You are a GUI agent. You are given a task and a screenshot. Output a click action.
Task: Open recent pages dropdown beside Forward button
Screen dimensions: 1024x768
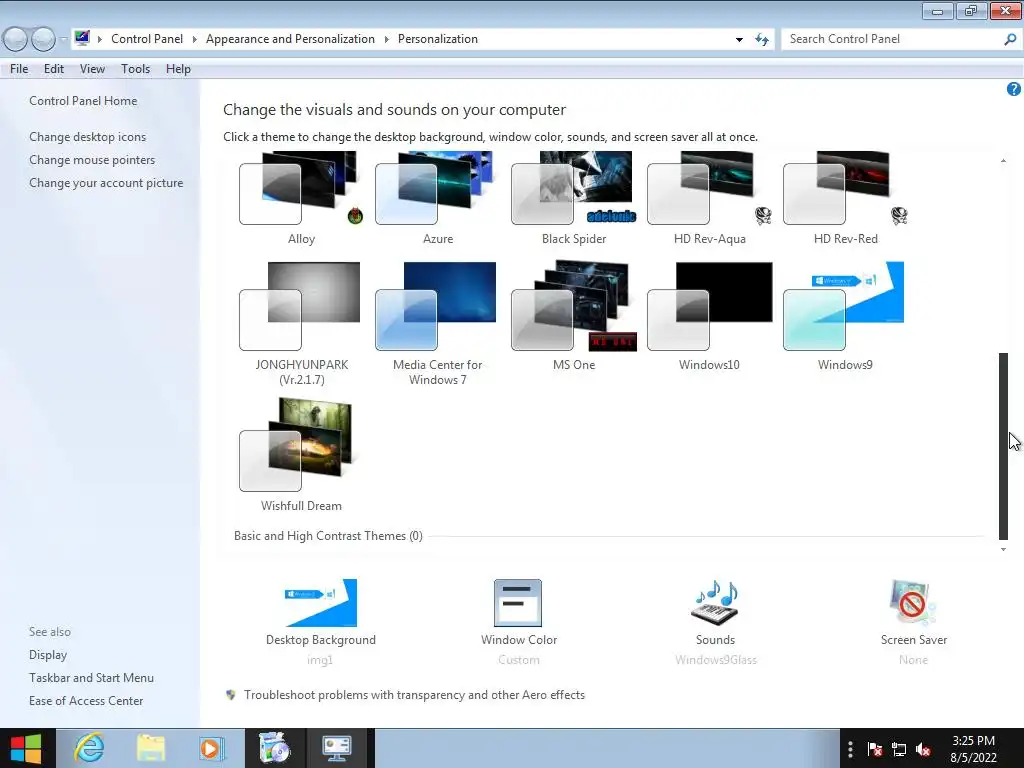click(x=63, y=39)
